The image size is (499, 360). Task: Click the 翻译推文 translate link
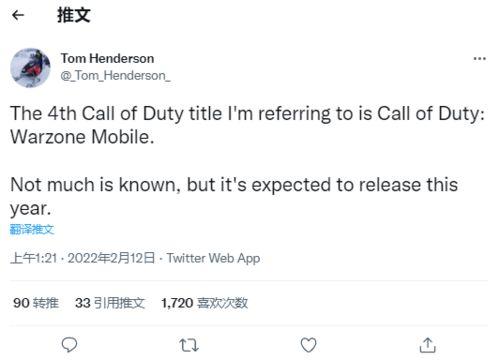(x=32, y=229)
